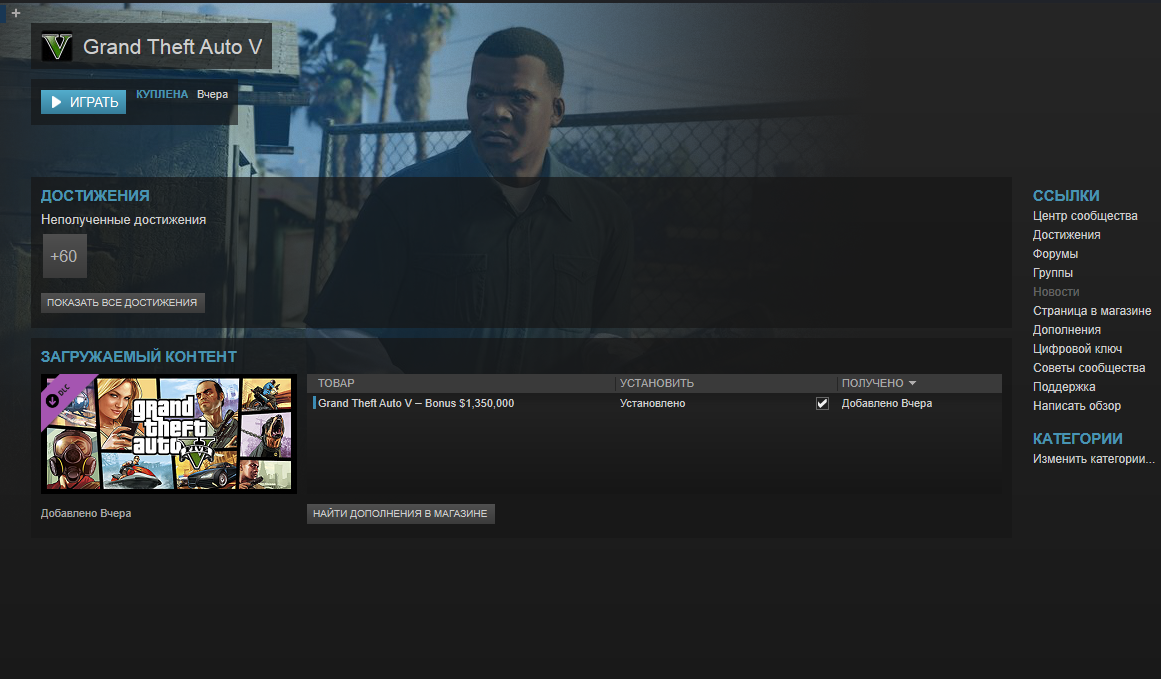Click НАЙТИ ДОПОЛНЕНИЯ В МАГАЗИНЕ button

[401, 513]
